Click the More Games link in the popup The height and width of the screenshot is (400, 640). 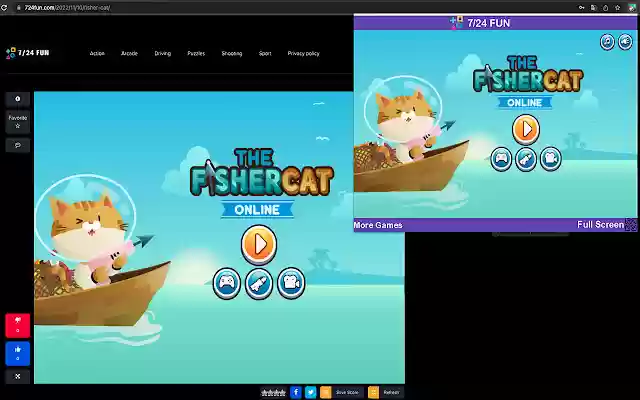point(378,225)
